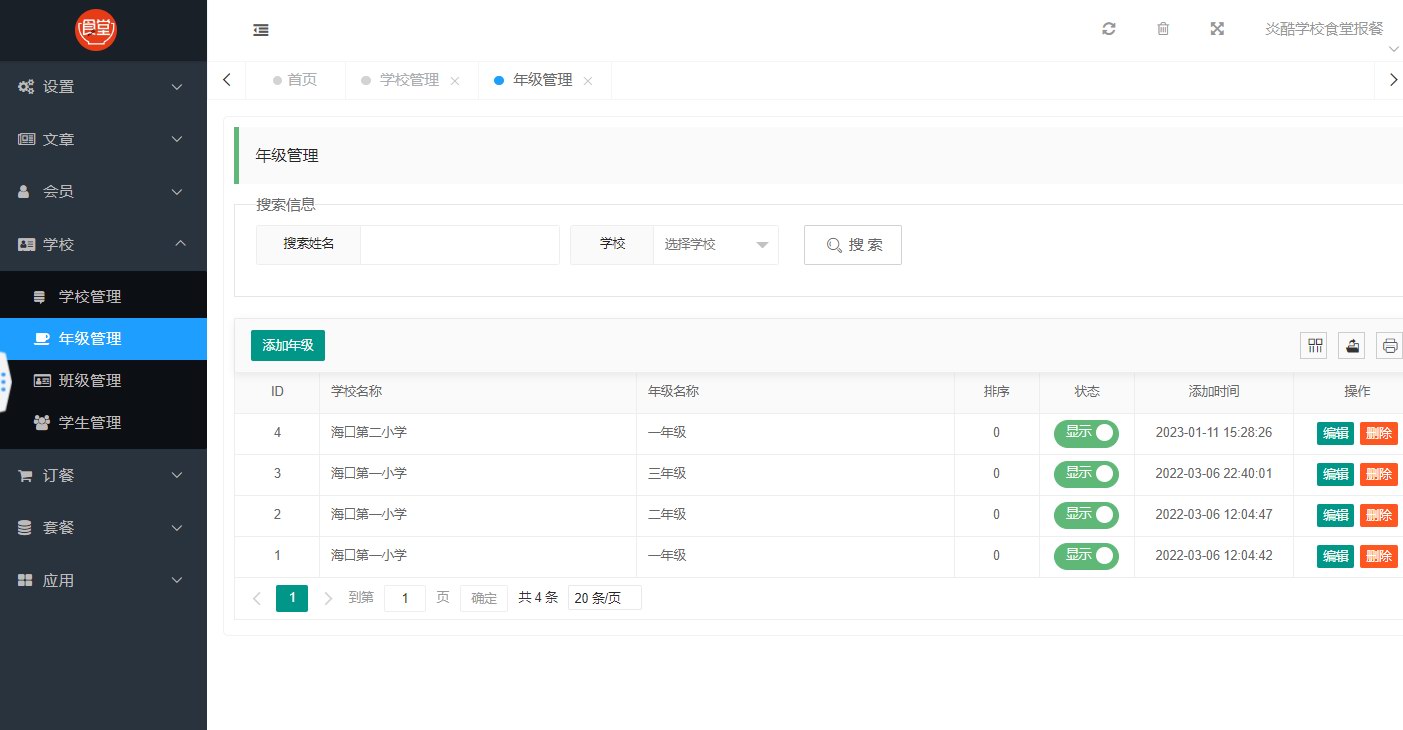Click the print table icon
Viewport: 1403px width, 730px height.
click(x=1389, y=346)
